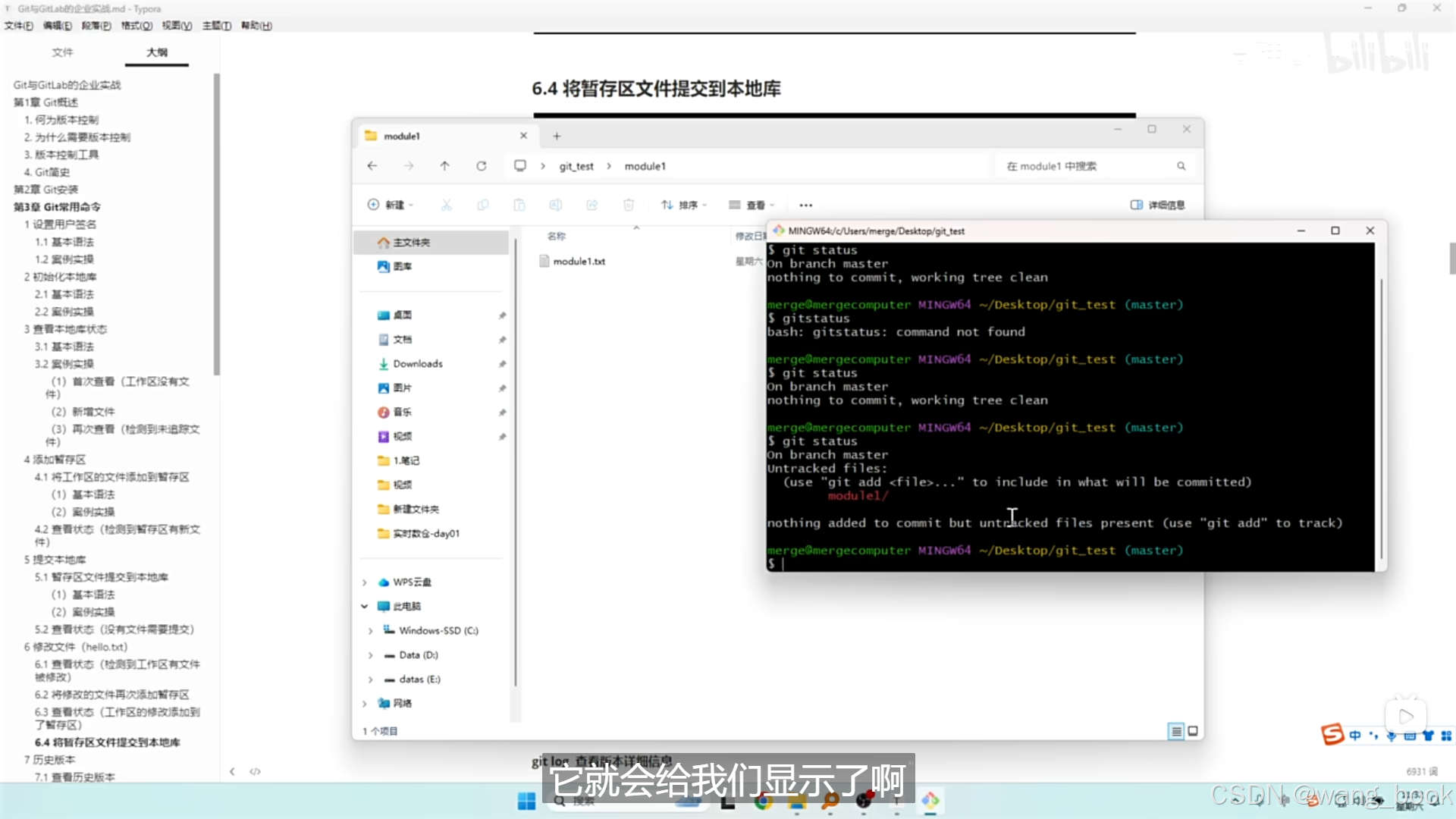Click the MINGW64 terminal title bar icon
Viewport: 1456px width, 819px height.
point(778,231)
